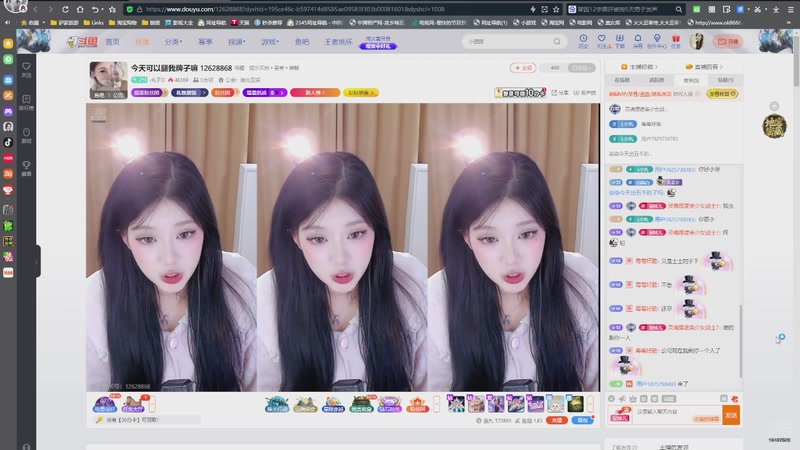Expand the 直播回看 section arrow
This screenshot has width=800, height=450.
720,67
